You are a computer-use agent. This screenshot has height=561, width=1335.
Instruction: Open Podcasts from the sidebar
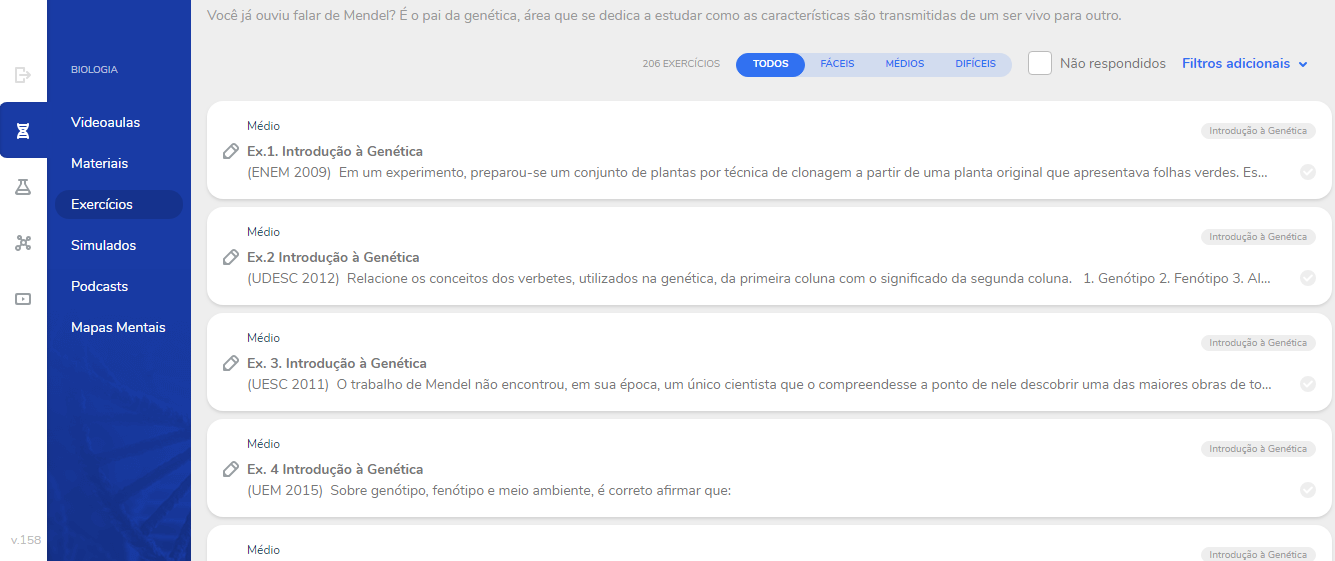99,287
